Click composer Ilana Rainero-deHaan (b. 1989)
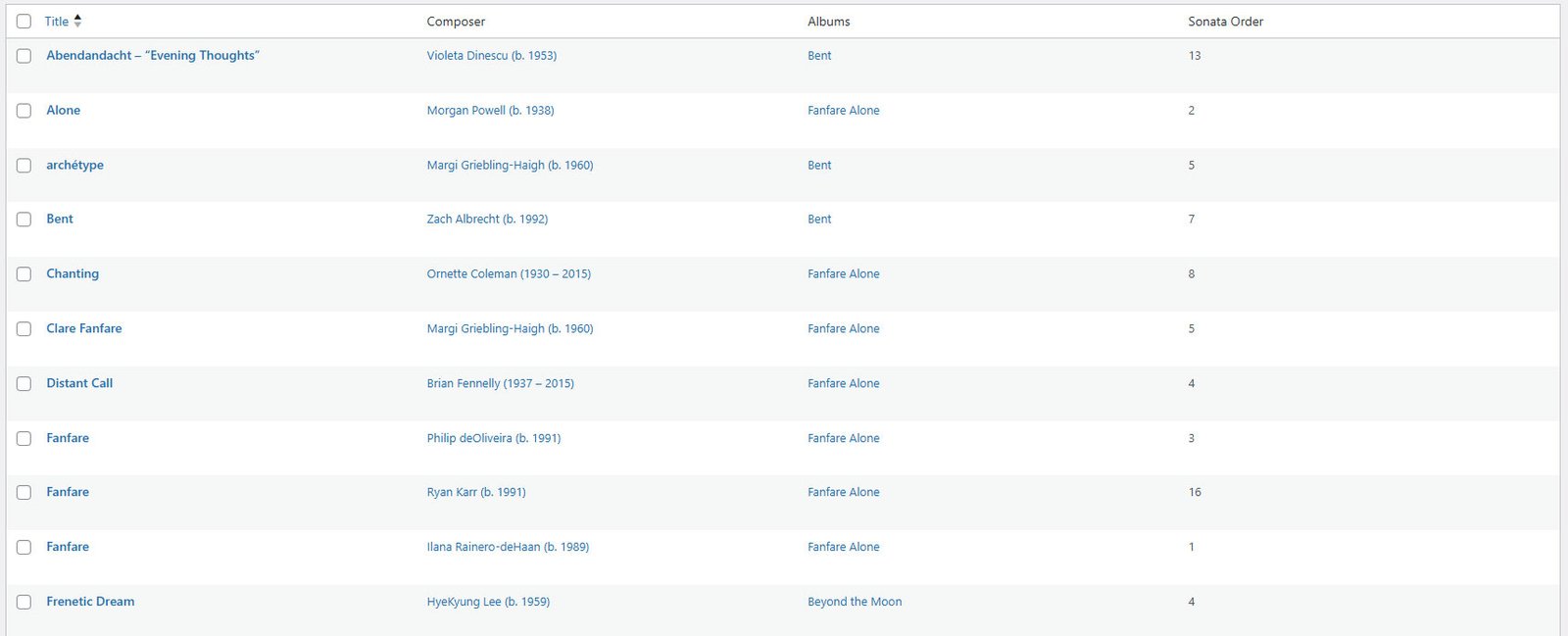 (508, 548)
